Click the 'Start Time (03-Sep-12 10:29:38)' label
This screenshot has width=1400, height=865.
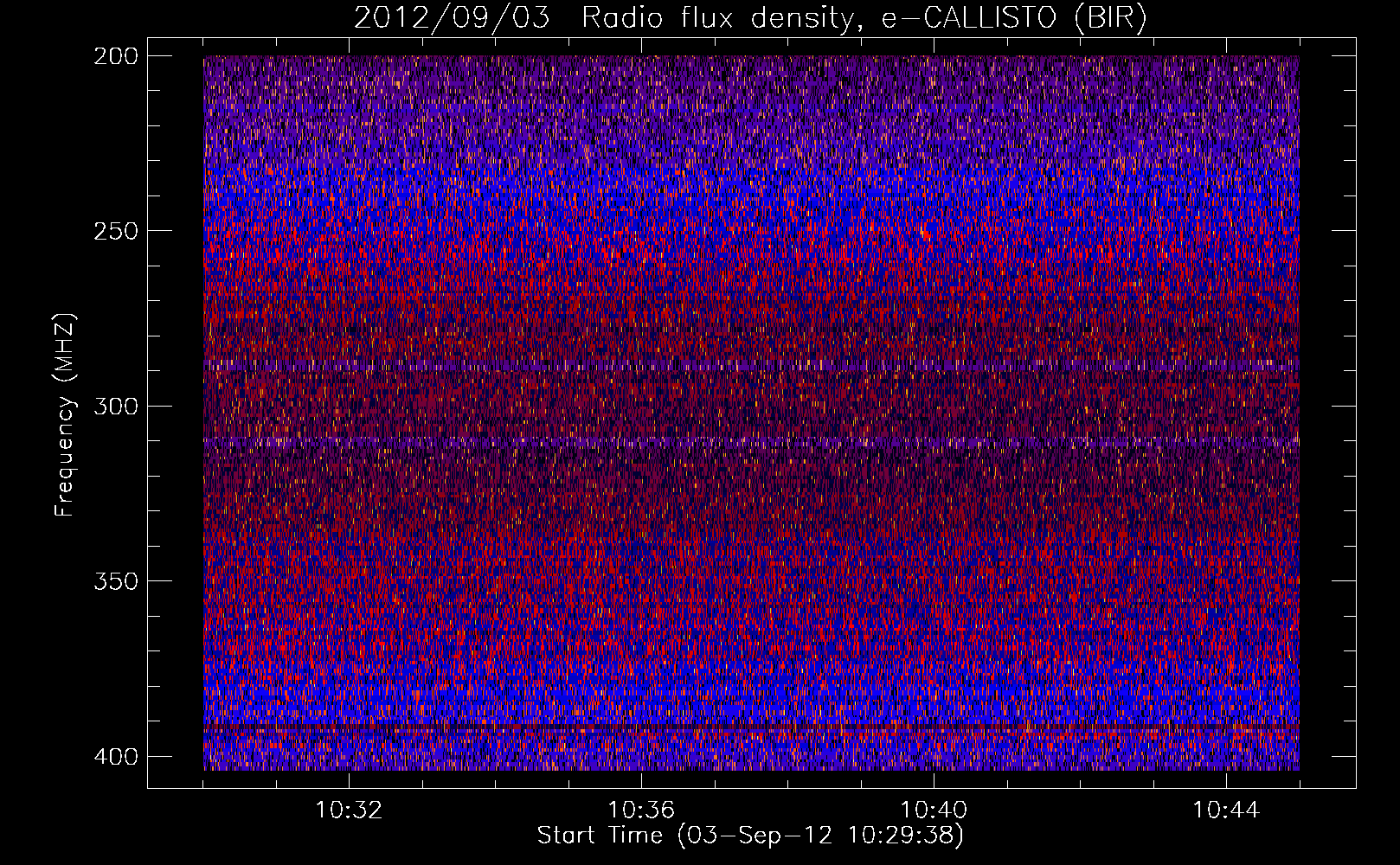click(750, 836)
